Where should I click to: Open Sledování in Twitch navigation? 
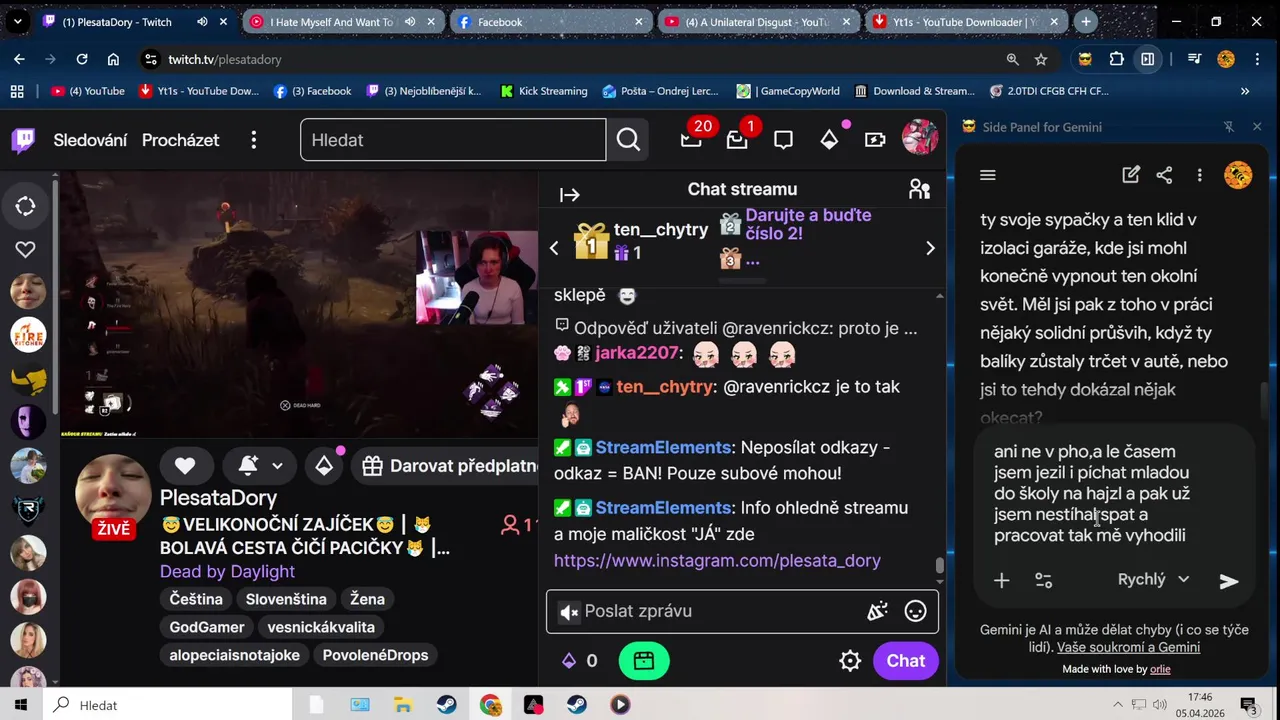point(90,140)
